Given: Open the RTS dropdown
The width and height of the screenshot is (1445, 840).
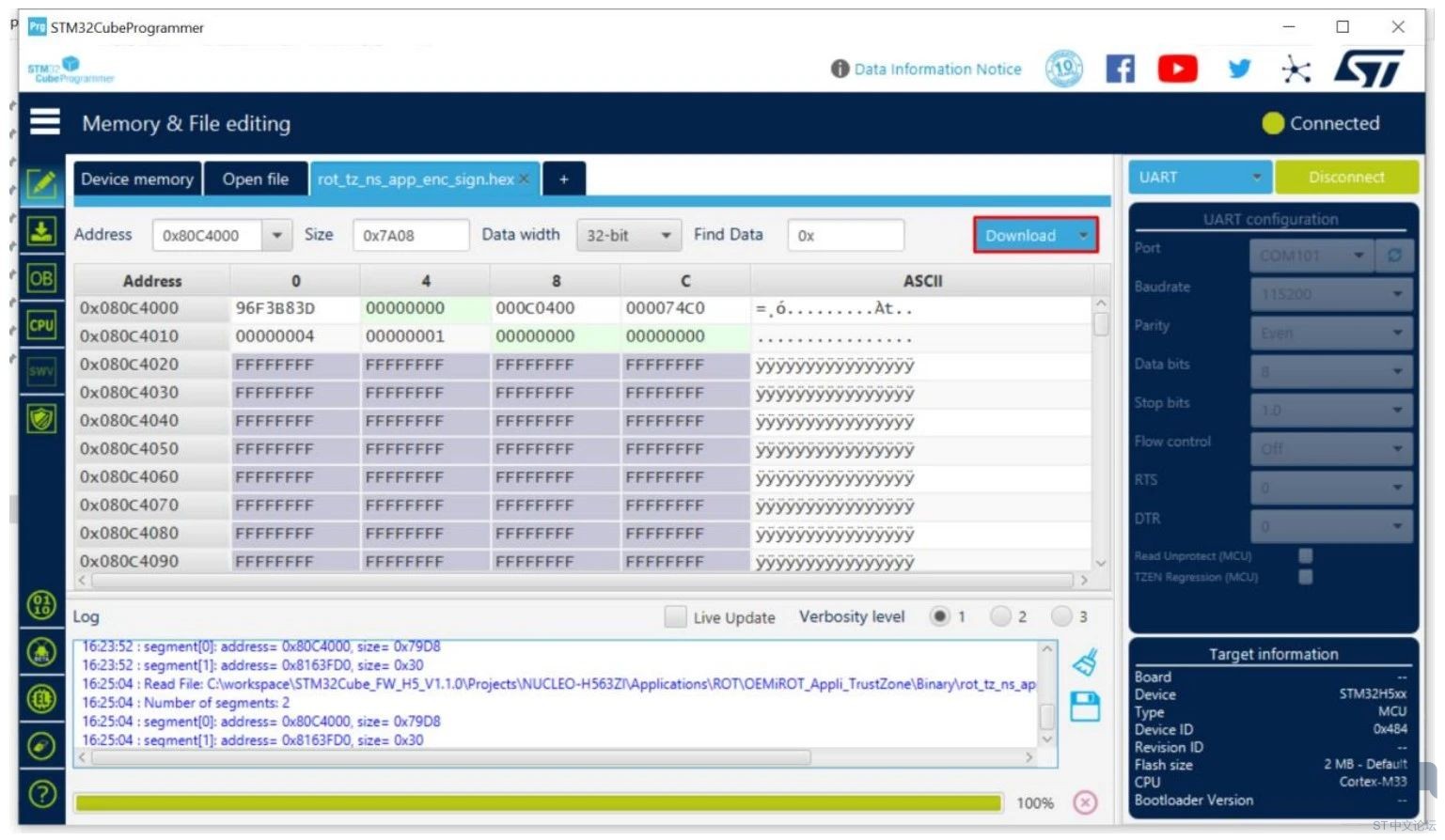Looking at the screenshot, I should (x=1331, y=487).
